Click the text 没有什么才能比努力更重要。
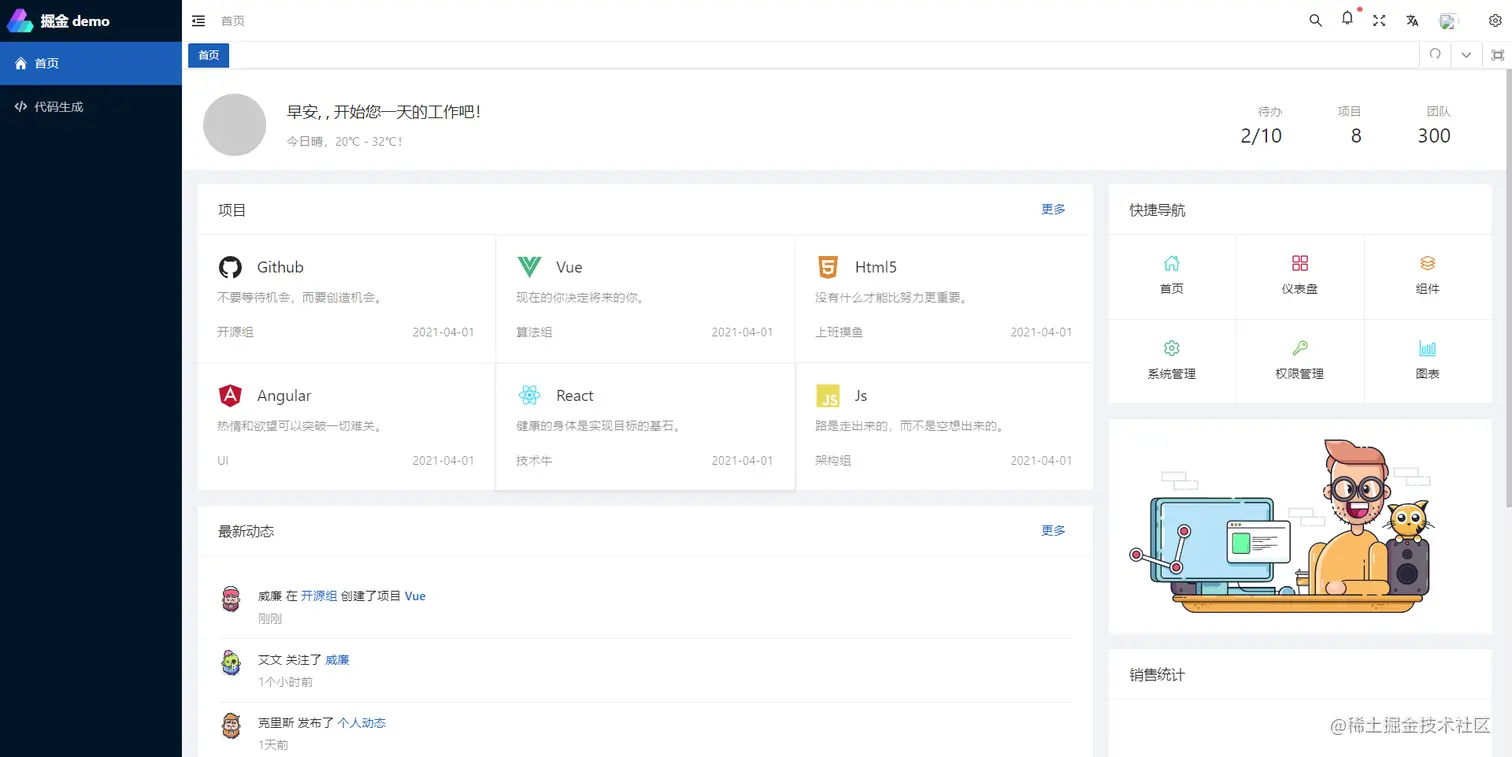This screenshot has height=757, width=1512. click(x=891, y=298)
